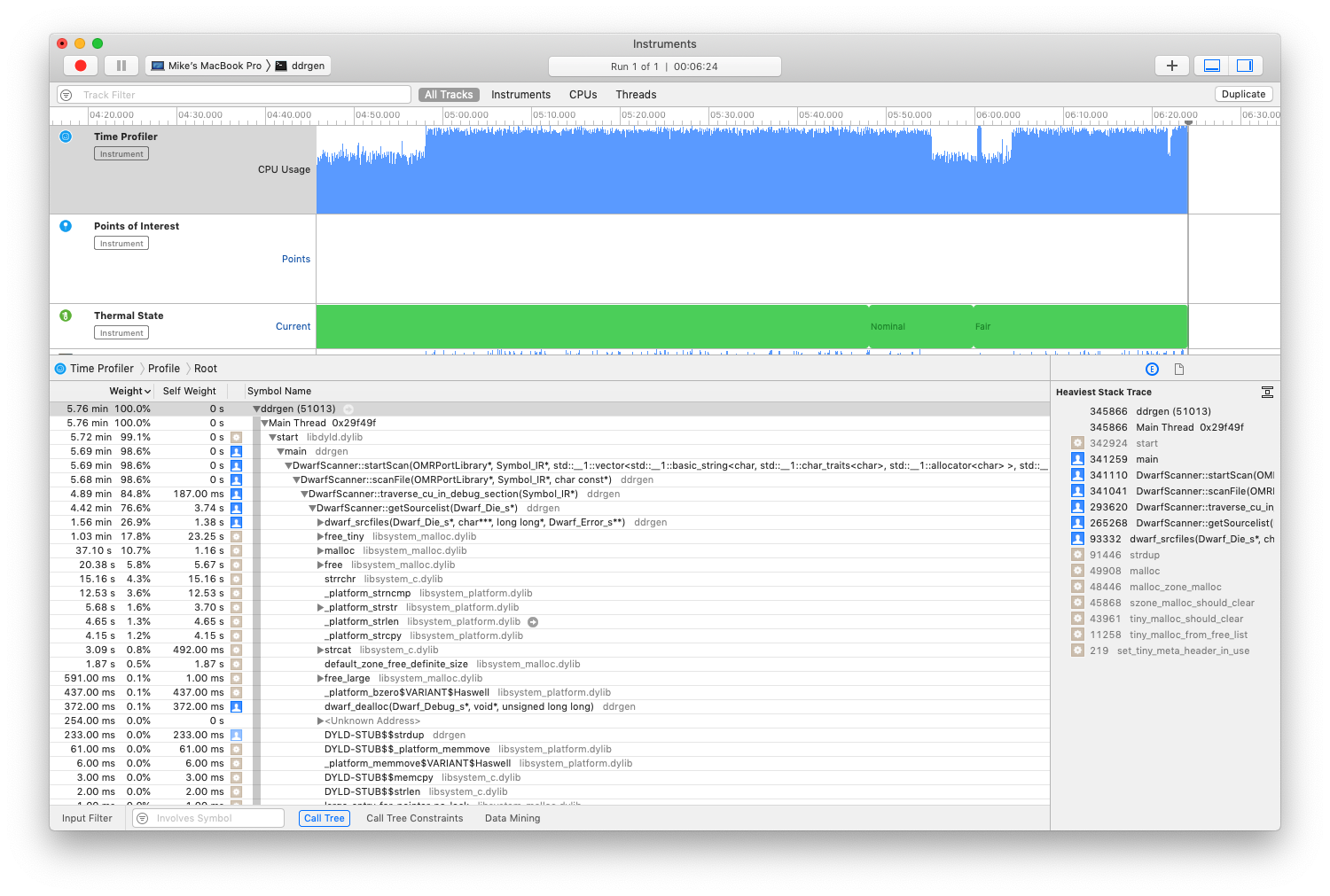Toggle the Extended Detail (E) view

(1152, 368)
